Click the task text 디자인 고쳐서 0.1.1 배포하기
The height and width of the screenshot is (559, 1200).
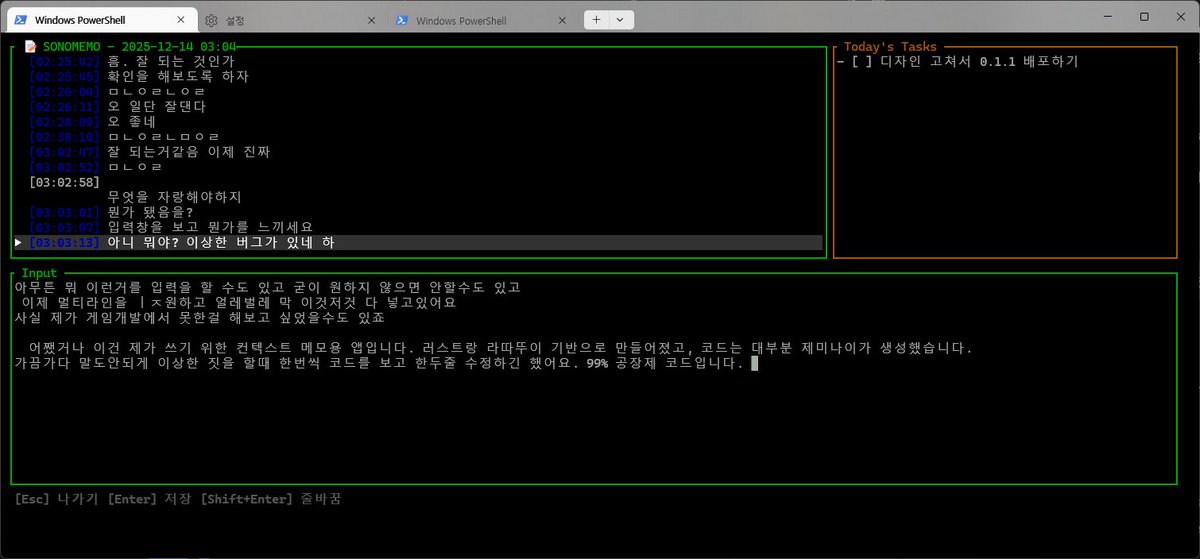pos(979,61)
